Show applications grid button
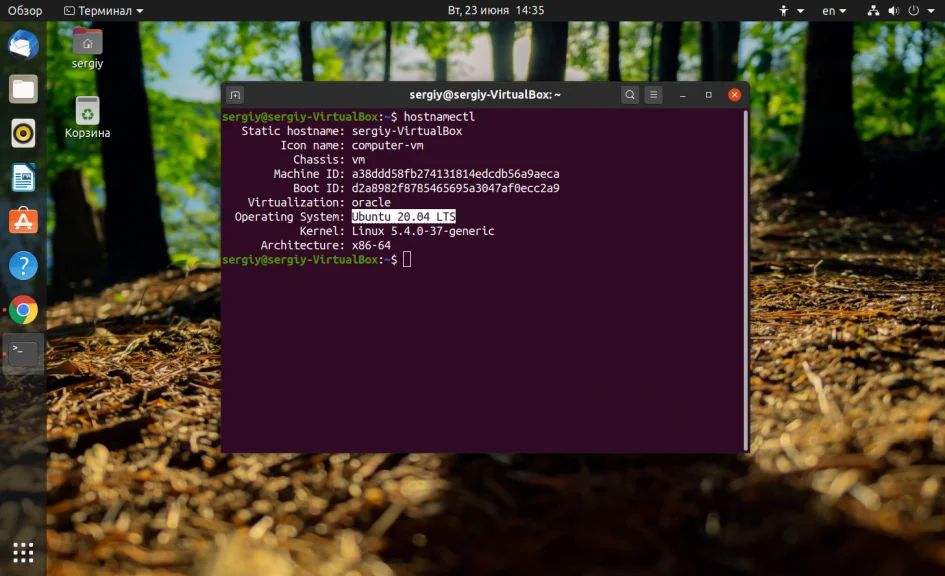945x576 pixels. coord(24,552)
